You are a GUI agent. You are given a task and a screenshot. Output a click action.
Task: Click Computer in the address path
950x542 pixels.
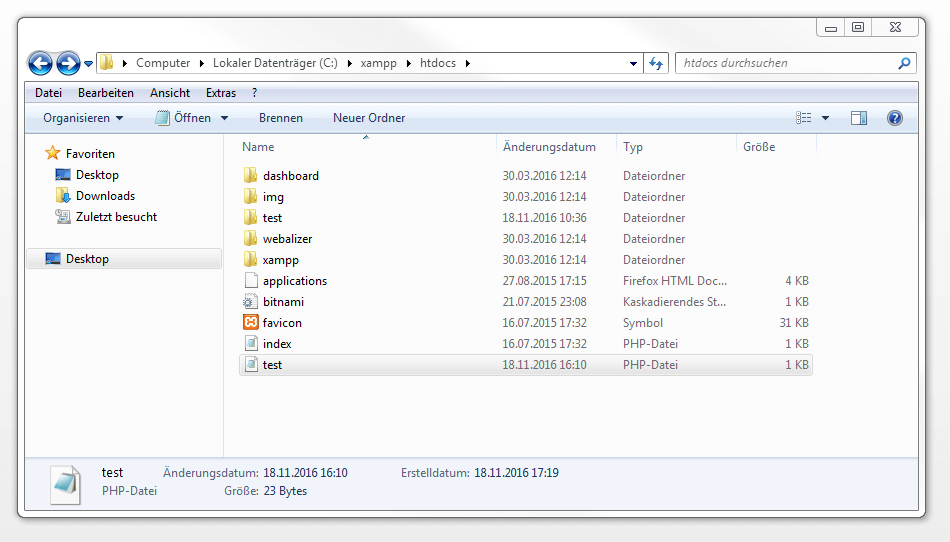pos(163,63)
